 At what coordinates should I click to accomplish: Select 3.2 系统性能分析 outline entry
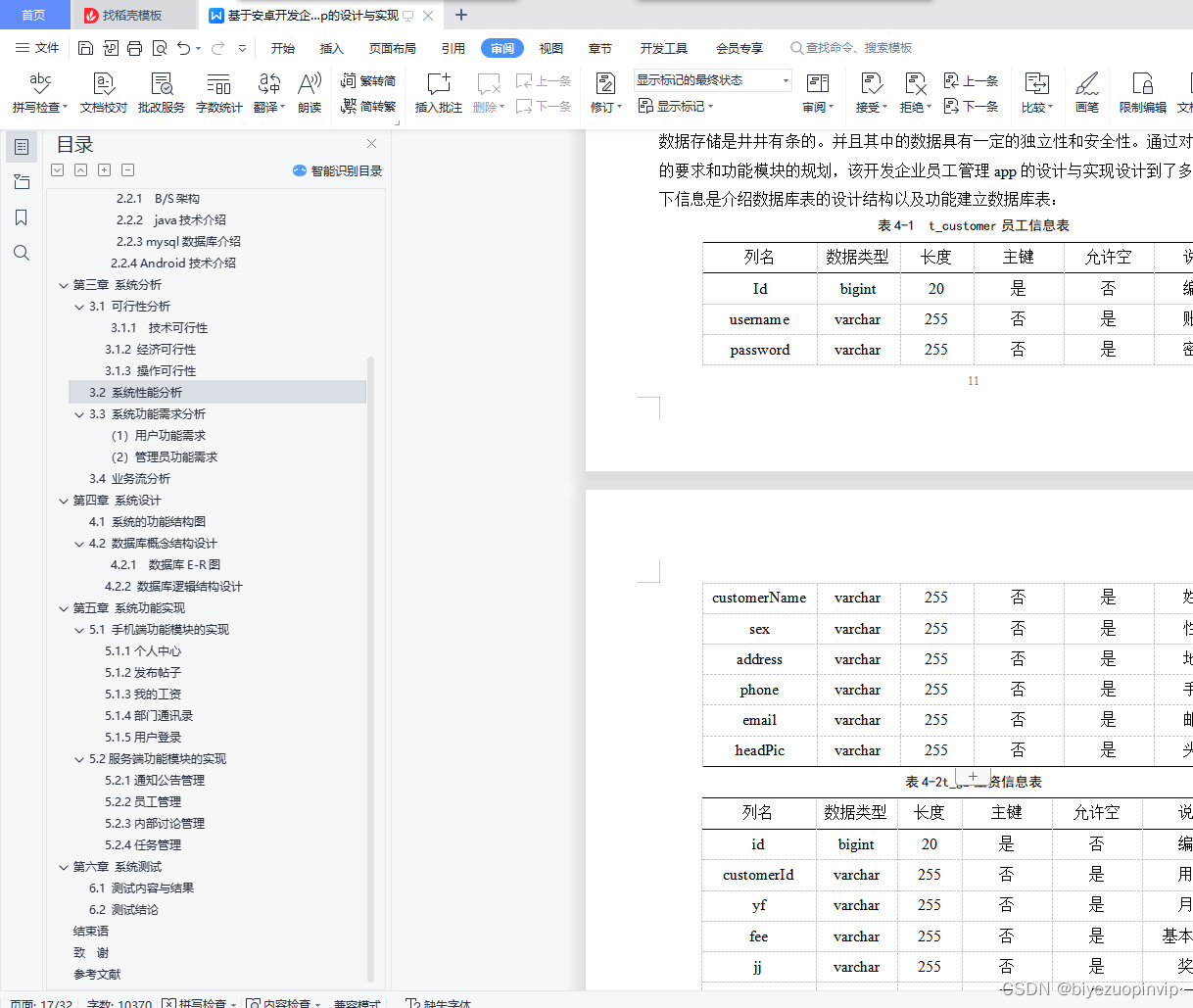[217, 393]
